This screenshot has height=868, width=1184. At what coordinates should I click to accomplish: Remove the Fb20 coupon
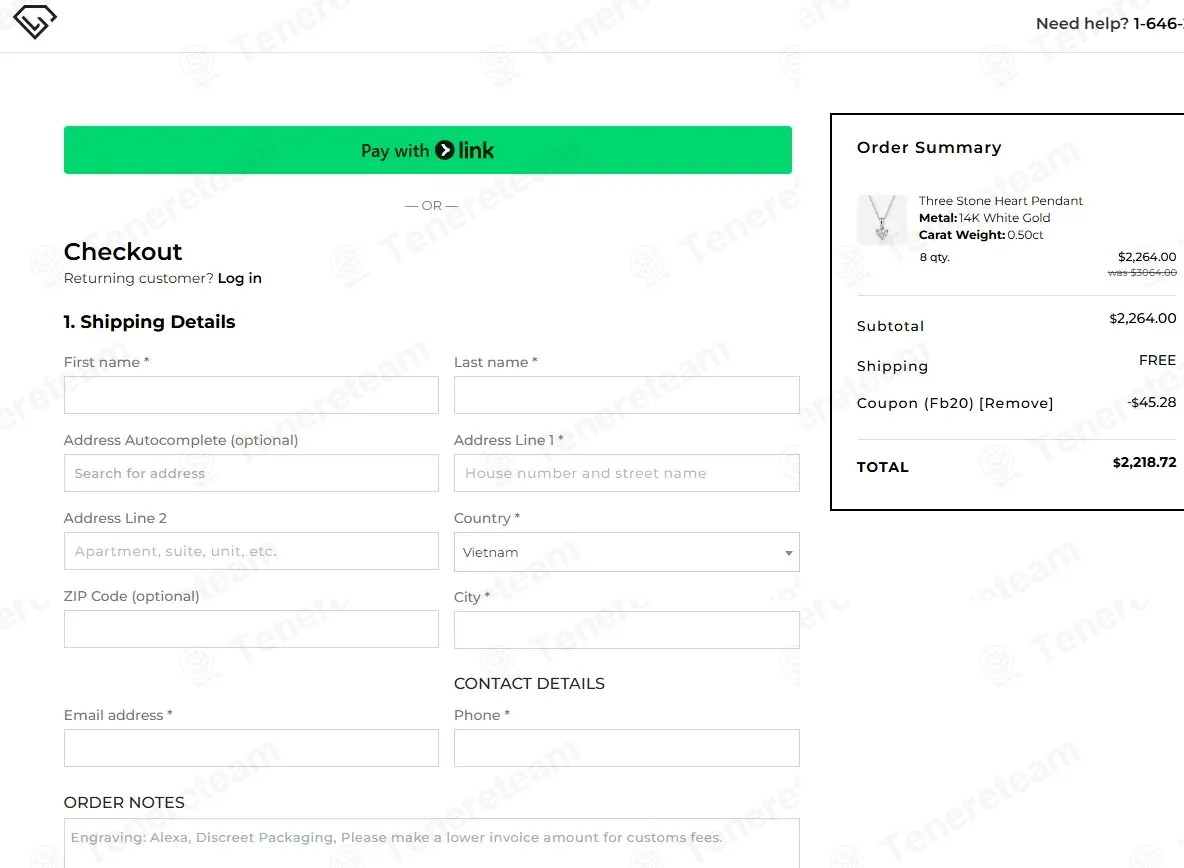click(1016, 403)
